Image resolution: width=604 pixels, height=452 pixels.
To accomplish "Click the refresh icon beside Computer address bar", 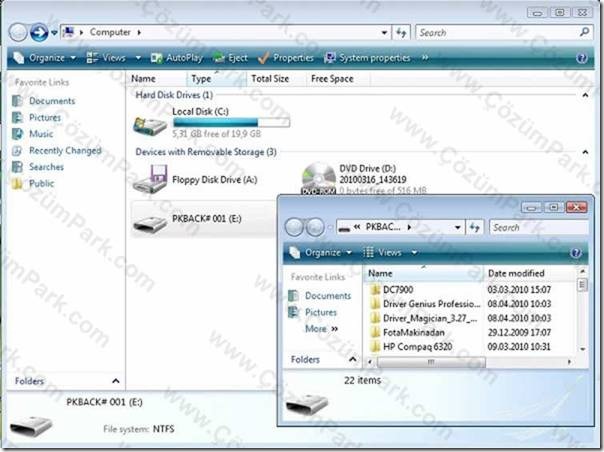I will pos(401,32).
